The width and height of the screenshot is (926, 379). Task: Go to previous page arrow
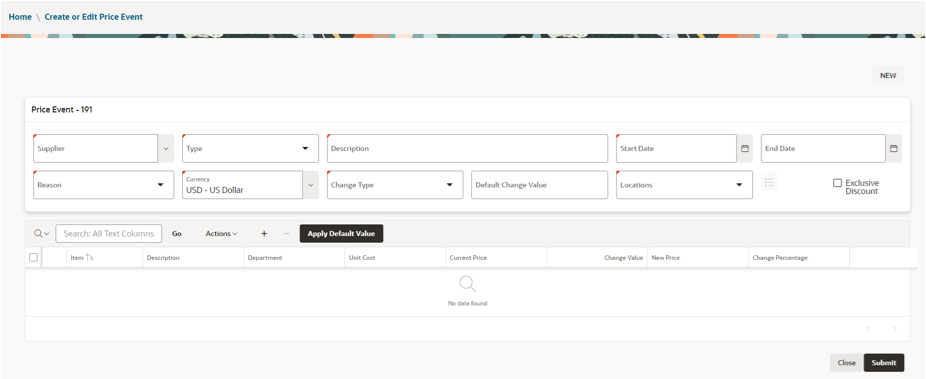click(x=868, y=329)
